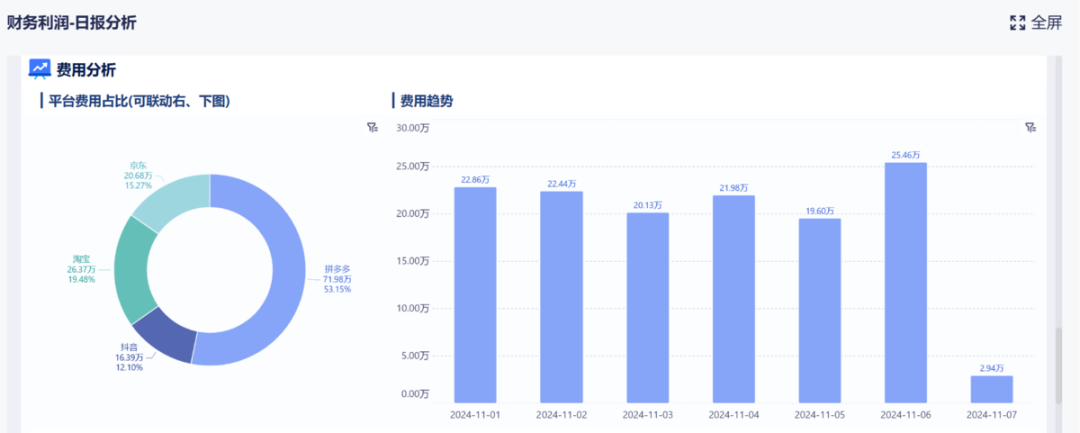Click the small 2.94万 bar
This screenshot has width=1080, height=433.
pyautogui.click(x=992, y=389)
